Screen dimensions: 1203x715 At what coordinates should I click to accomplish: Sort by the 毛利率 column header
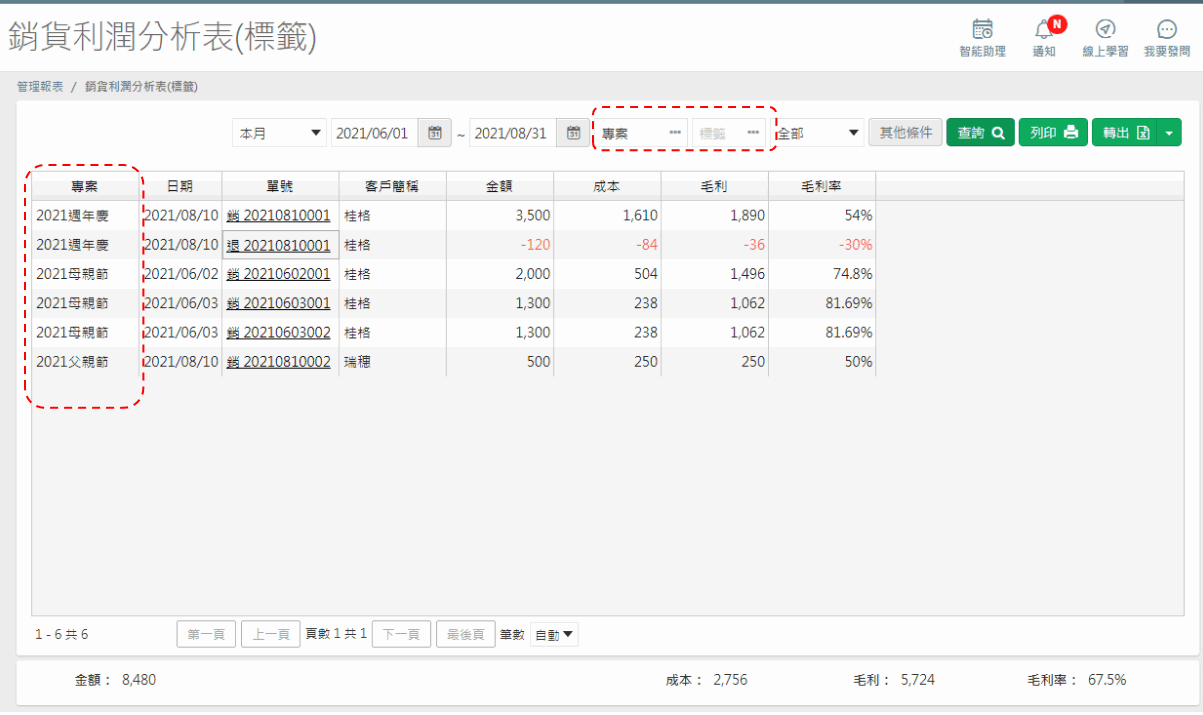pyautogui.click(x=822, y=186)
